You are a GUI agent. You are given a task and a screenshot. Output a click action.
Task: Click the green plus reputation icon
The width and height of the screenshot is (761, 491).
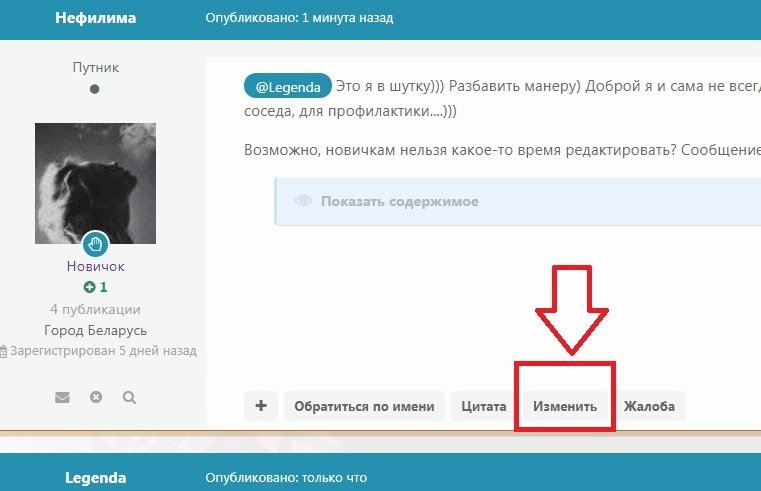(x=89, y=287)
